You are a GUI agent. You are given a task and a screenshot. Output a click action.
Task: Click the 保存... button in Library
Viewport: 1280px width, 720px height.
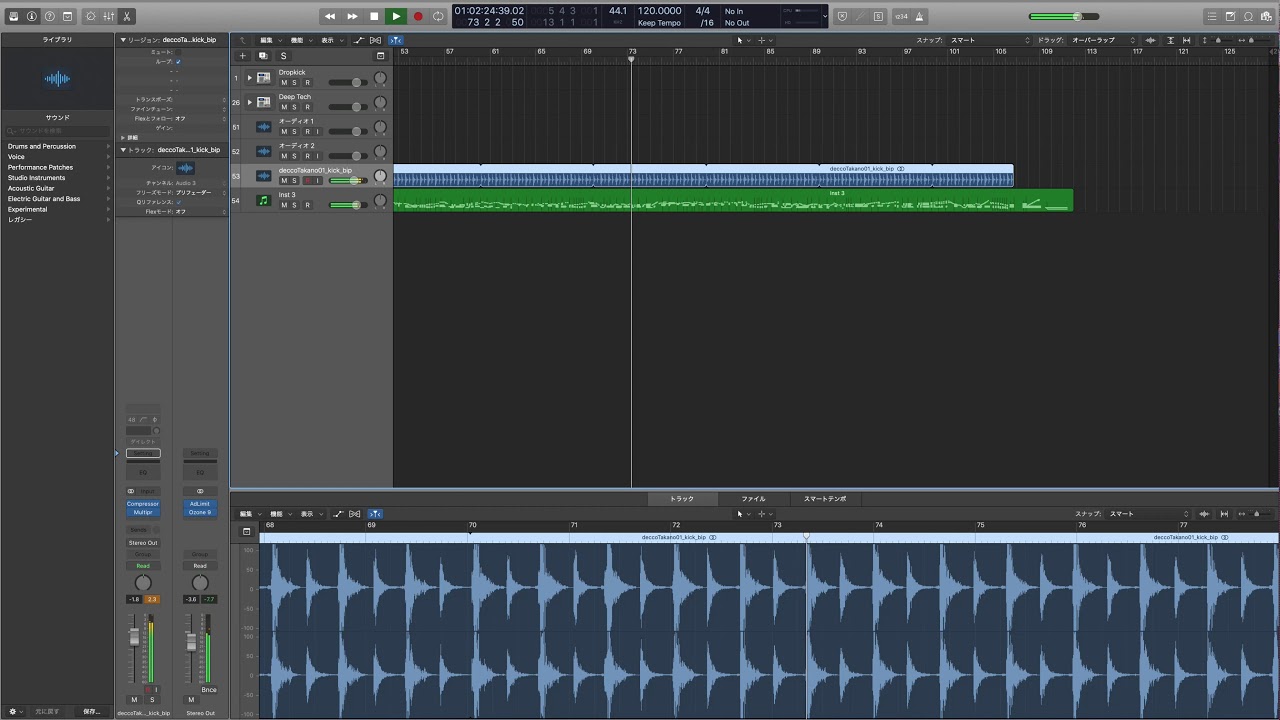point(92,711)
